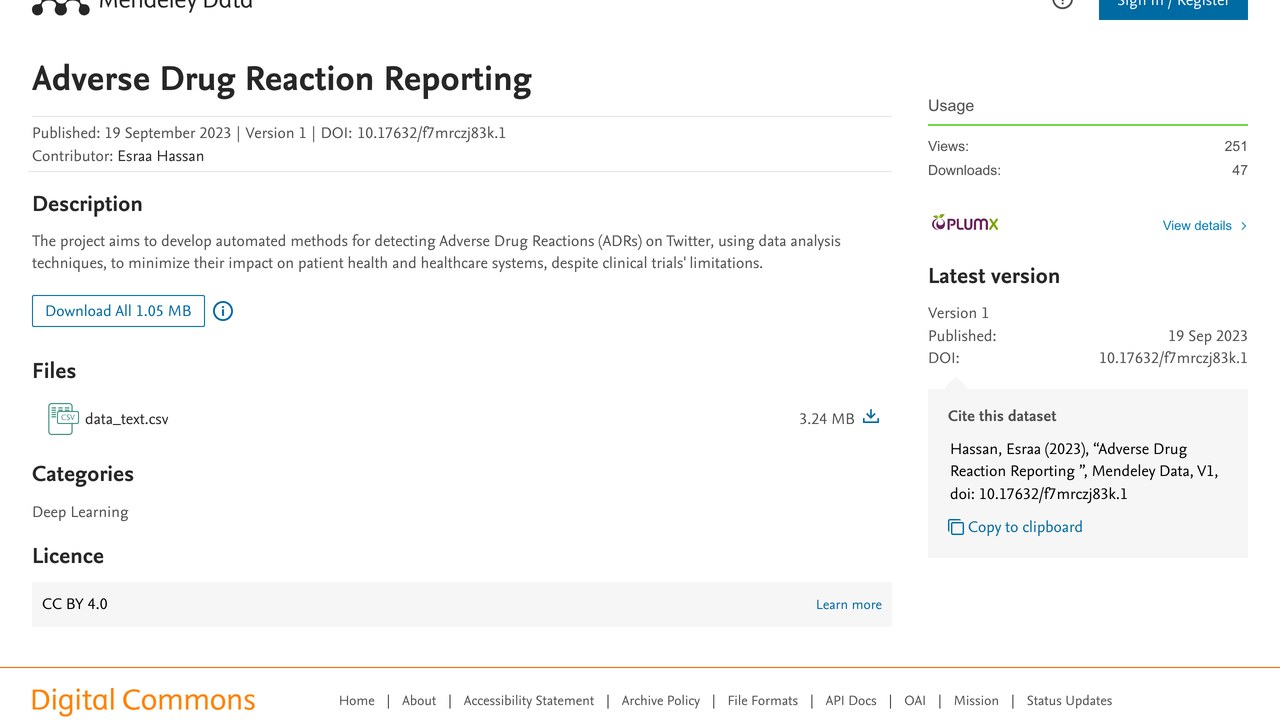Click the Mendeley Data logo icon
1280x720 pixels.
(61, 7)
